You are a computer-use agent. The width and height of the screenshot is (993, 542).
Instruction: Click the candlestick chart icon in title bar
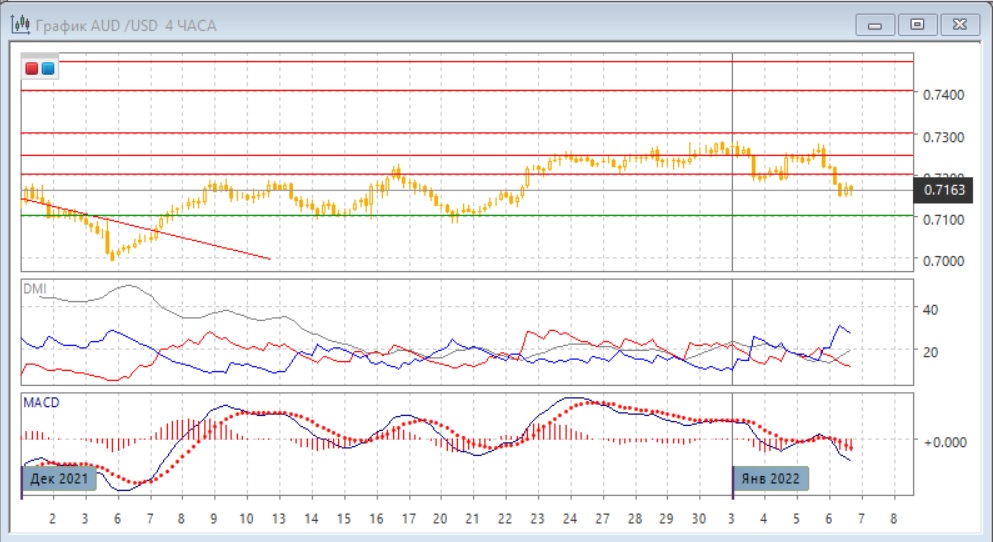[x=20, y=25]
